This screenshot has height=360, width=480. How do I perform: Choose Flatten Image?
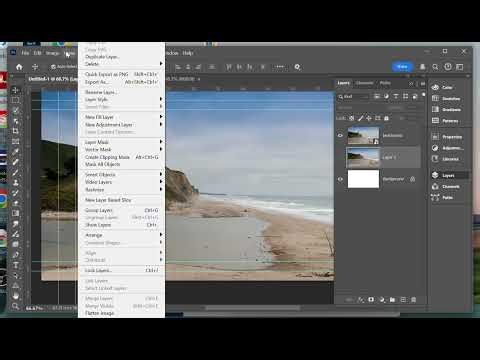click(121, 313)
